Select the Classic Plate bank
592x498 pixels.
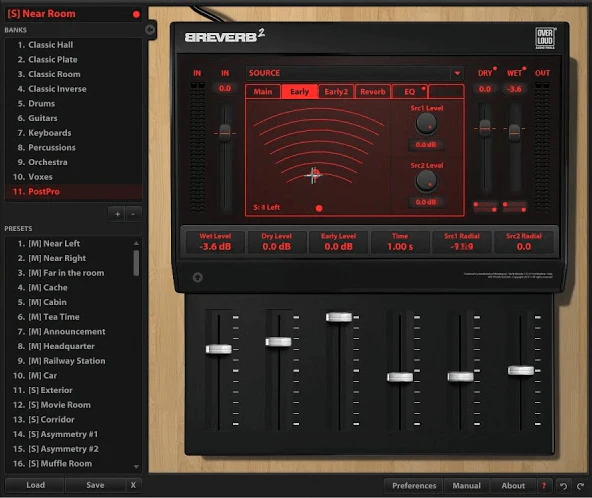pos(73,60)
